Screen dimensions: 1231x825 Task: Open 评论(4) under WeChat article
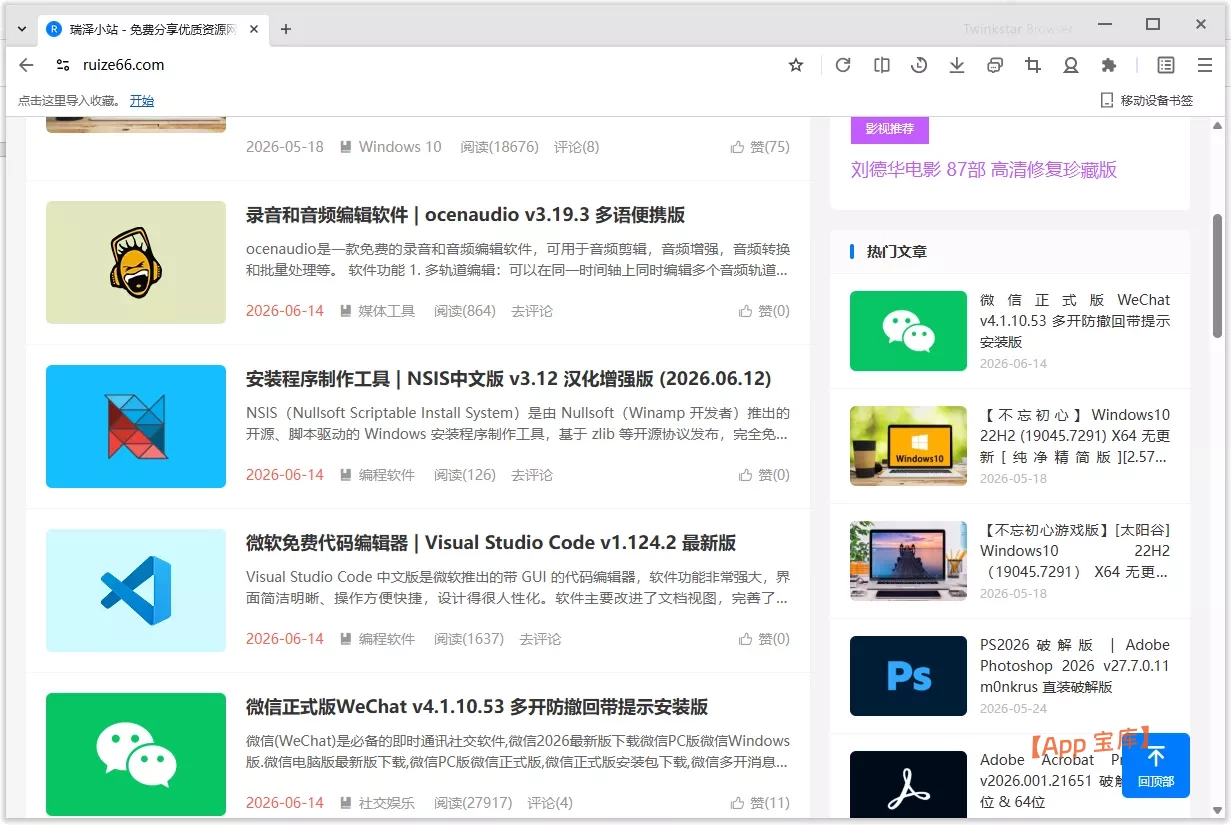[x=550, y=803]
